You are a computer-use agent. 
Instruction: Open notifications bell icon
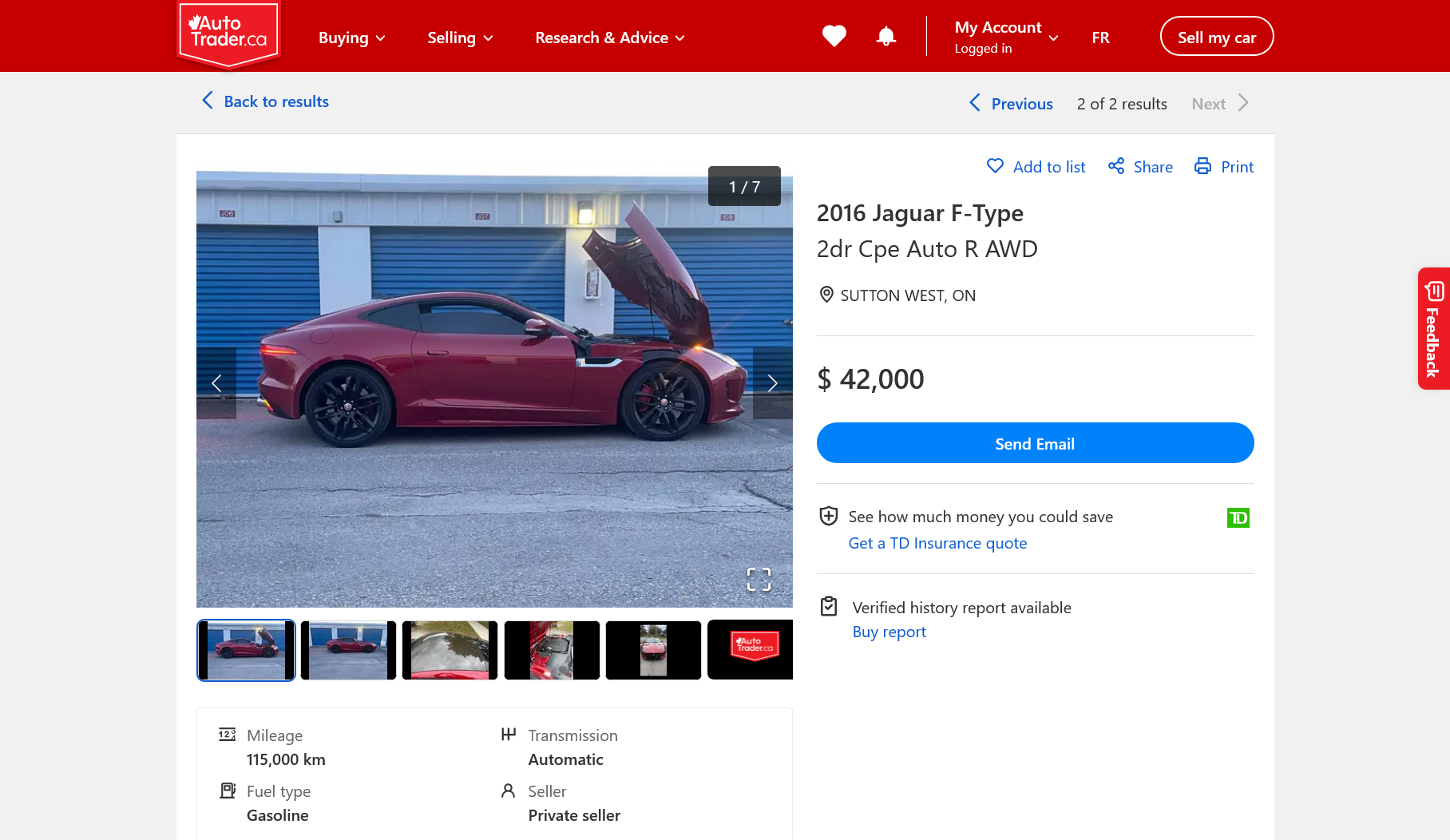point(885,37)
